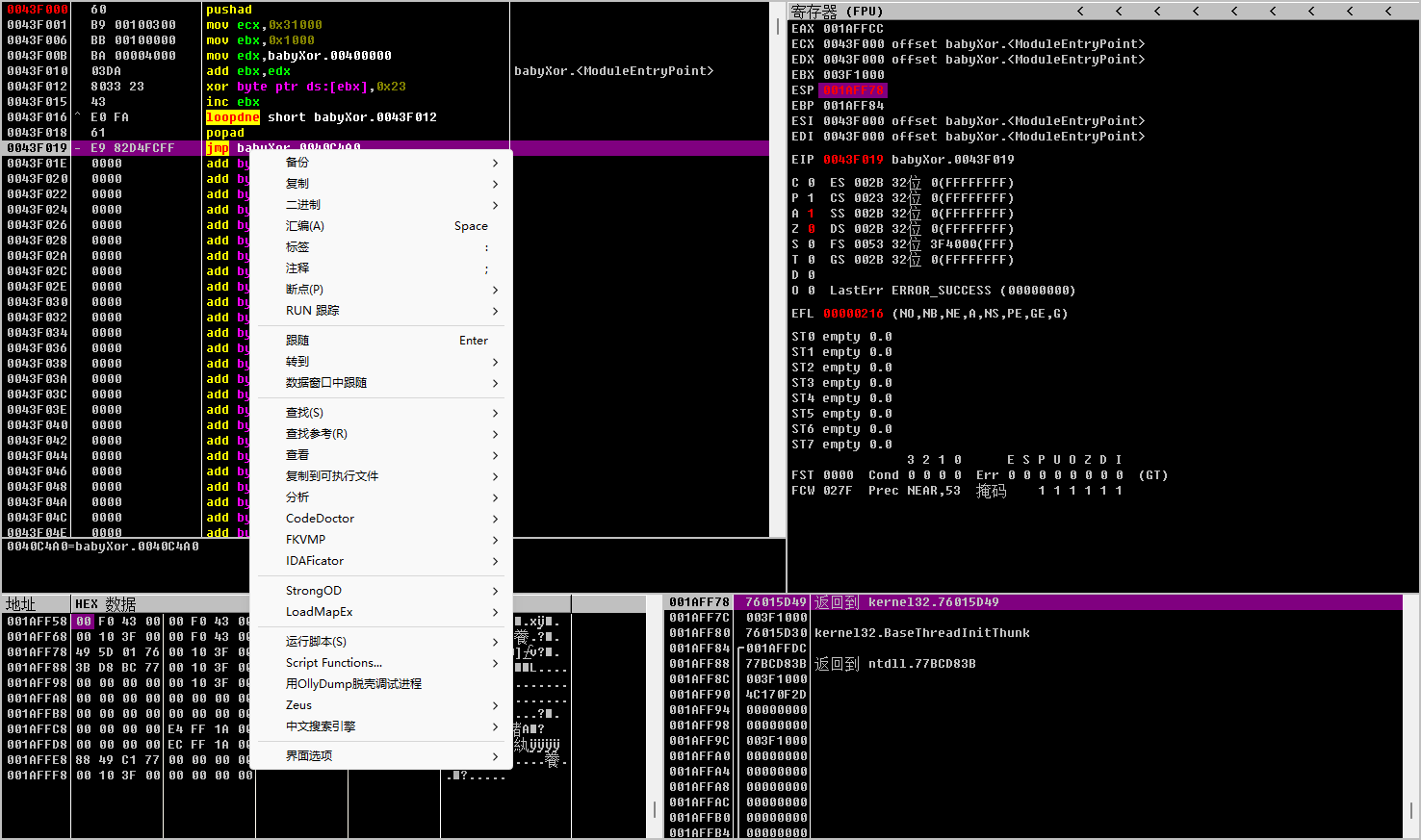Open the 二进制 submenu

[x=381, y=205]
